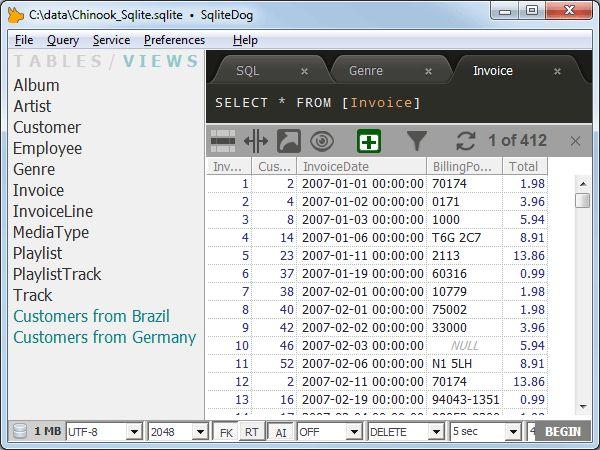This screenshot has height=450, width=600.
Task: Add a new row with green plus icon
Action: pyautogui.click(x=368, y=141)
